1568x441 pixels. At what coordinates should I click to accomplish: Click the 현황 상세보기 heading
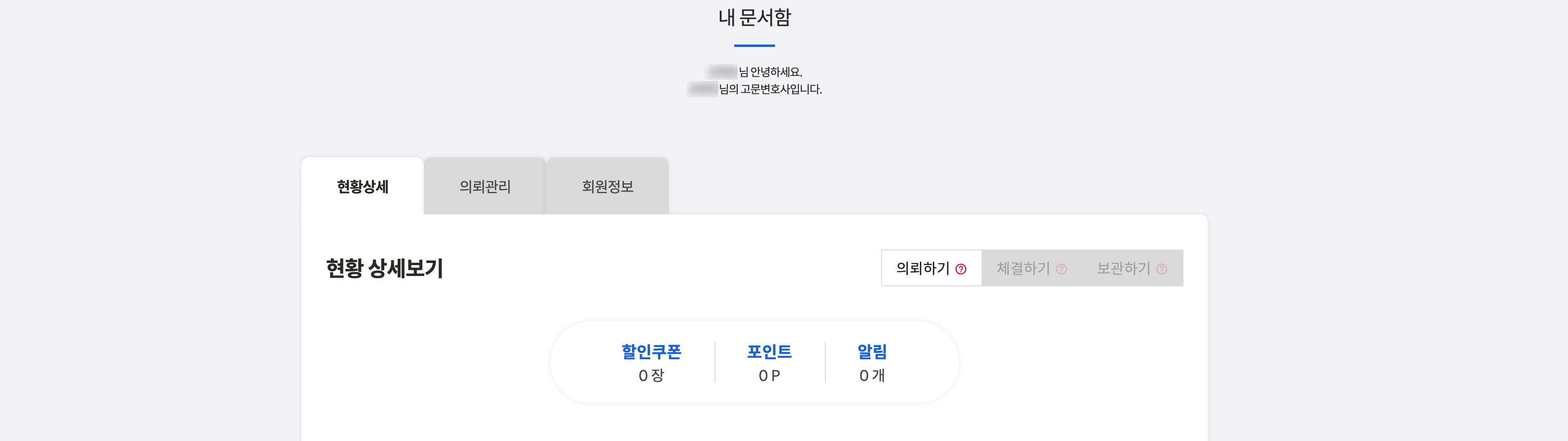pos(384,268)
